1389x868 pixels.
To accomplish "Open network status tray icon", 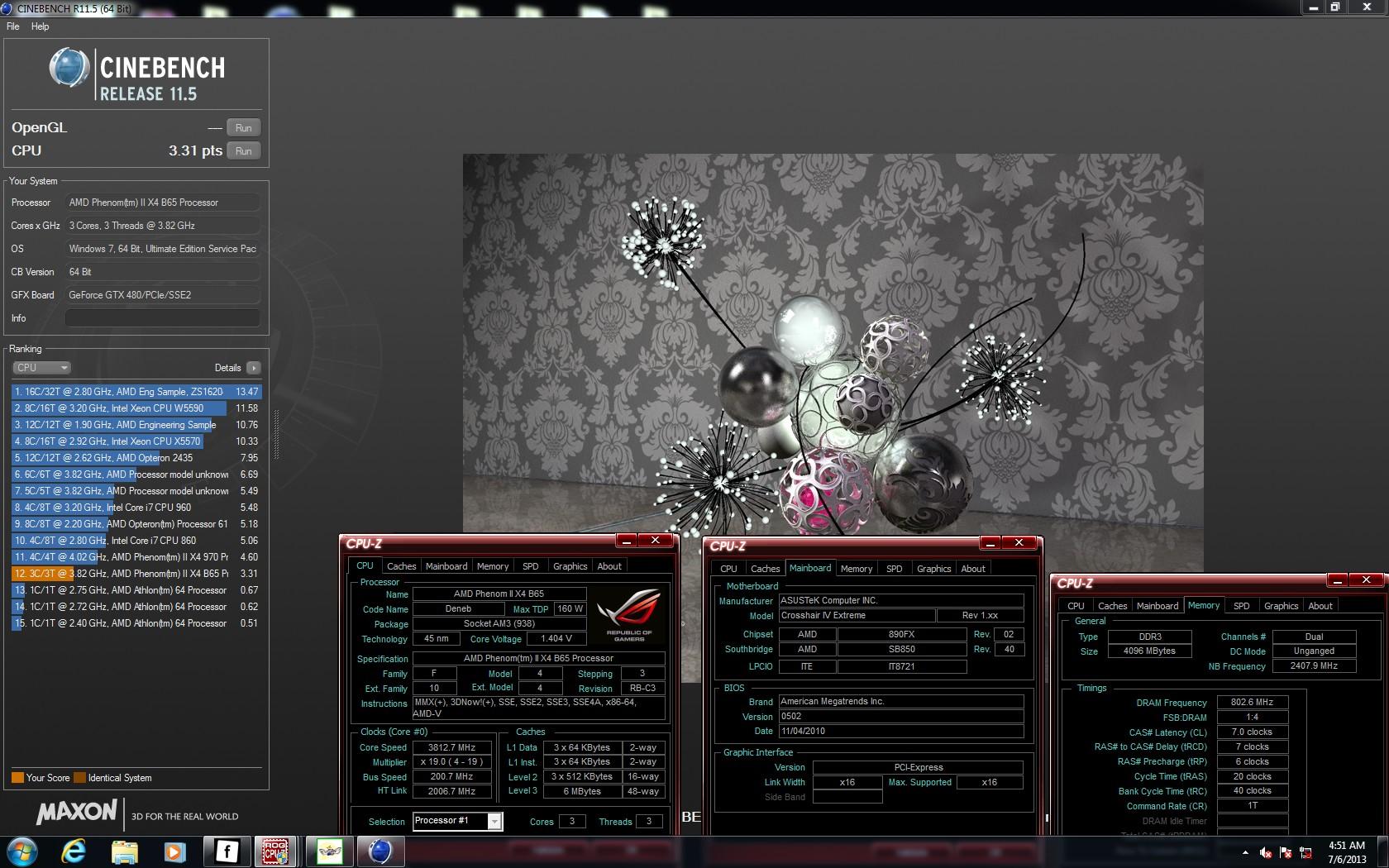I will [x=1305, y=852].
